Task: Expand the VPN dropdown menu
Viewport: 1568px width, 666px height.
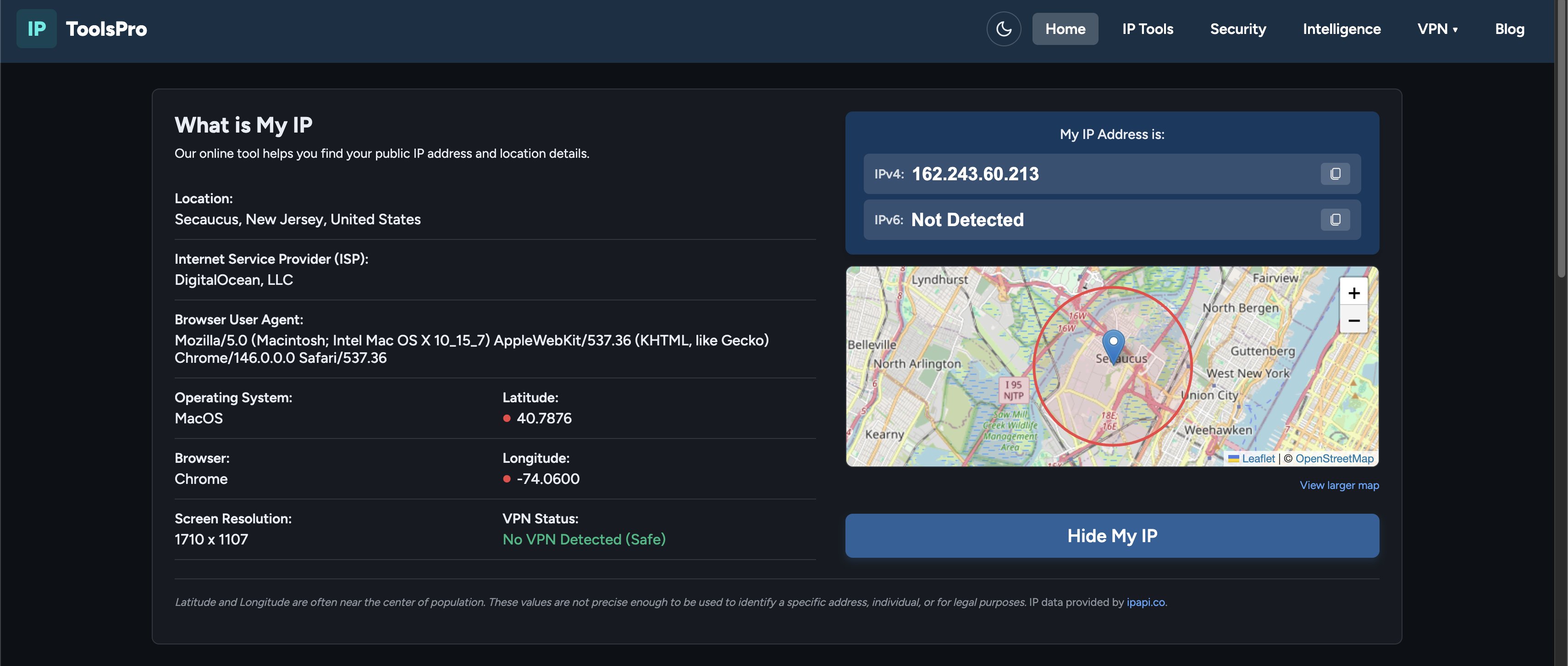Action: click(x=1437, y=28)
